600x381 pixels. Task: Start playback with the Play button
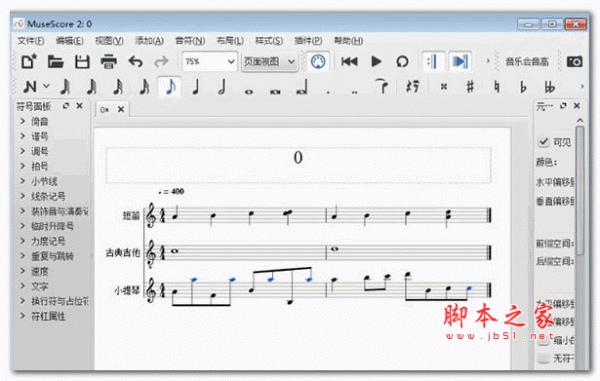(x=376, y=62)
